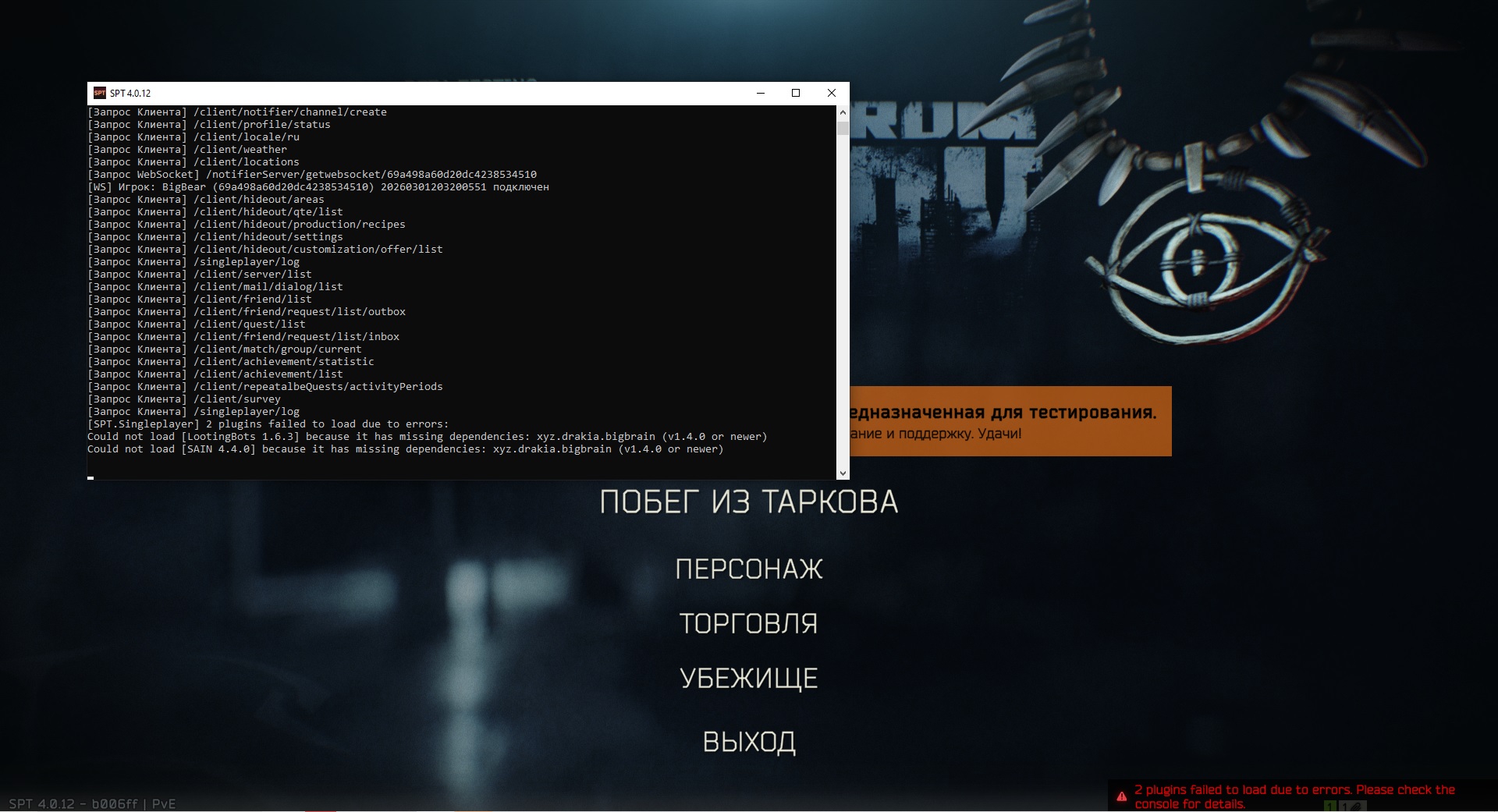Click the '/client/friend/request/list/outbox' console line
Image resolution: width=1498 pixels, height=812 pixels.
(x=247, y=312)
